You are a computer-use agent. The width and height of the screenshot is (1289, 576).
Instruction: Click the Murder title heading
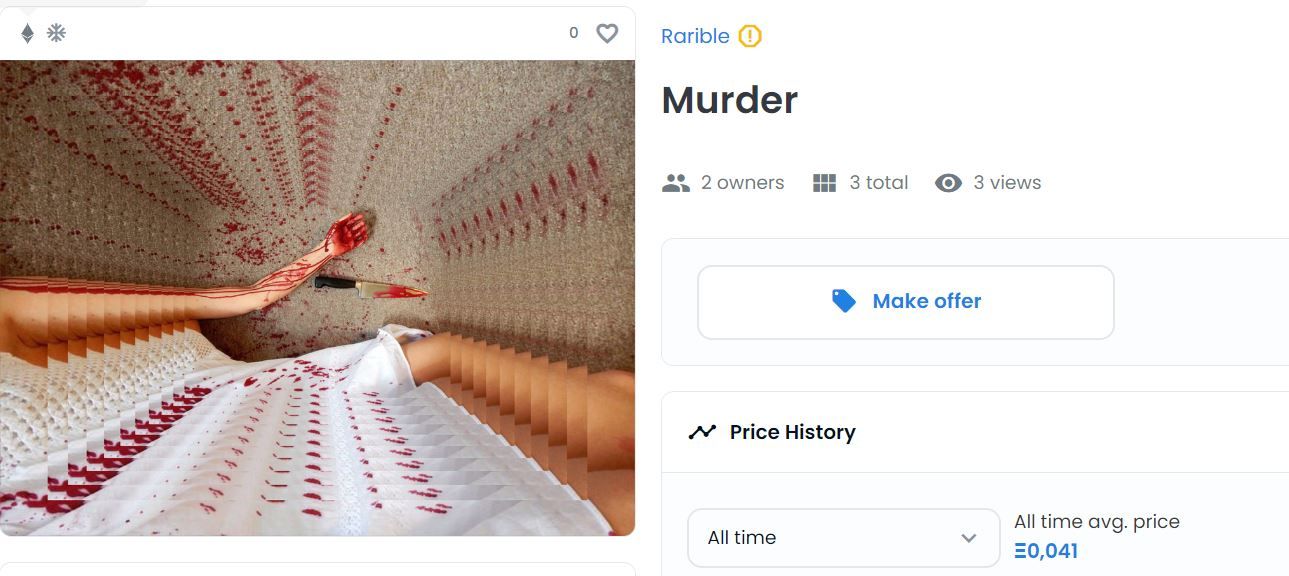click(730, 100)
